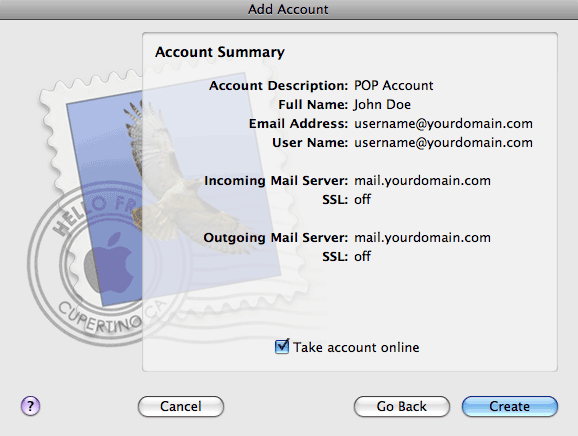Click the Account Description field label
This screenshot has height=436, width=578.
click(x=278, y=86)
